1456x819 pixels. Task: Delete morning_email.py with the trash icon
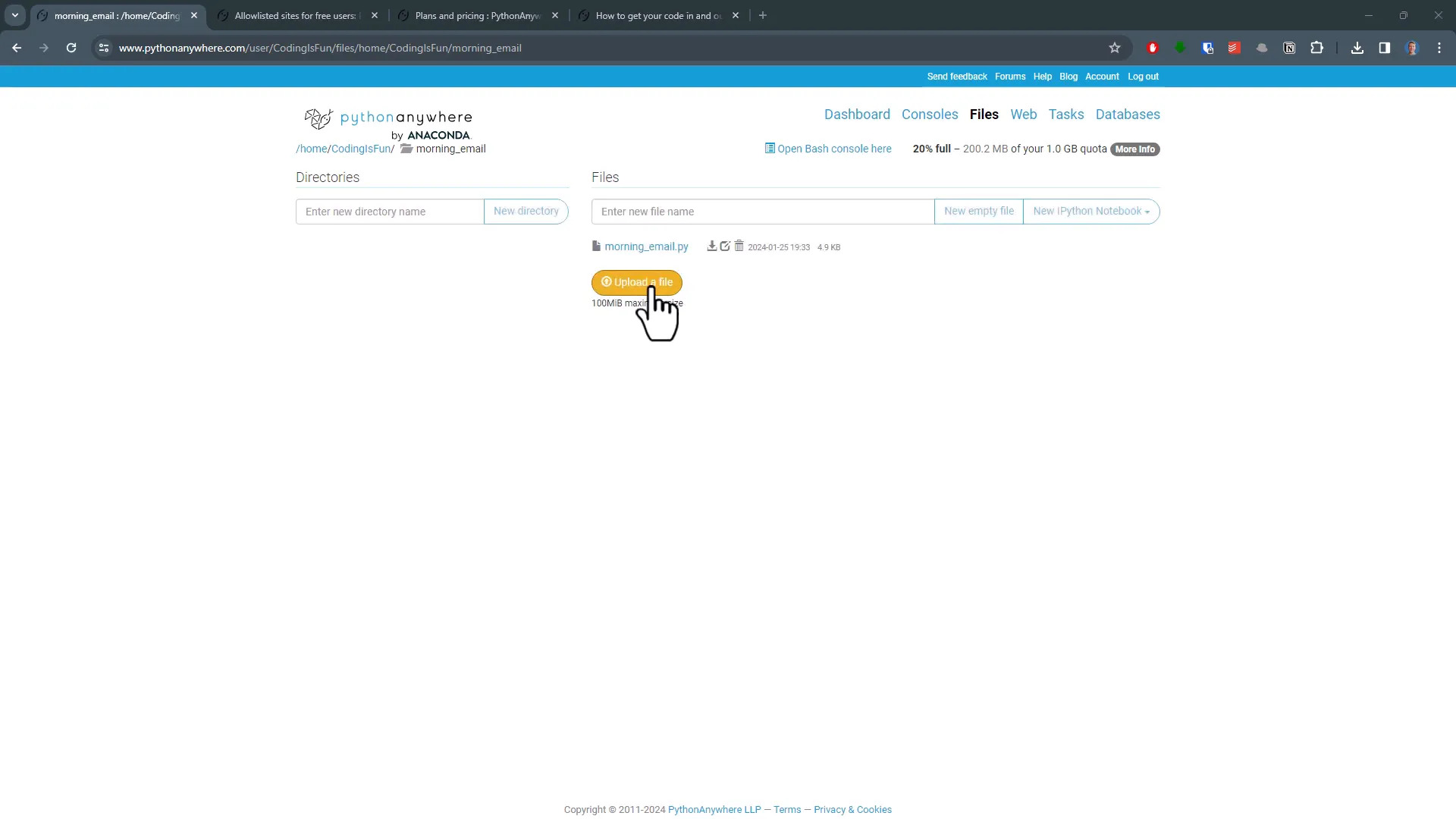click(x=739, y=246)
